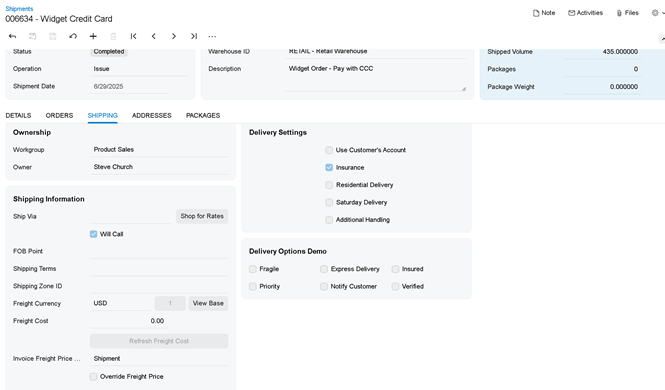Switch to the Orders tab
The height and width of the screenshot is (390, 665).
click(59, 115)
